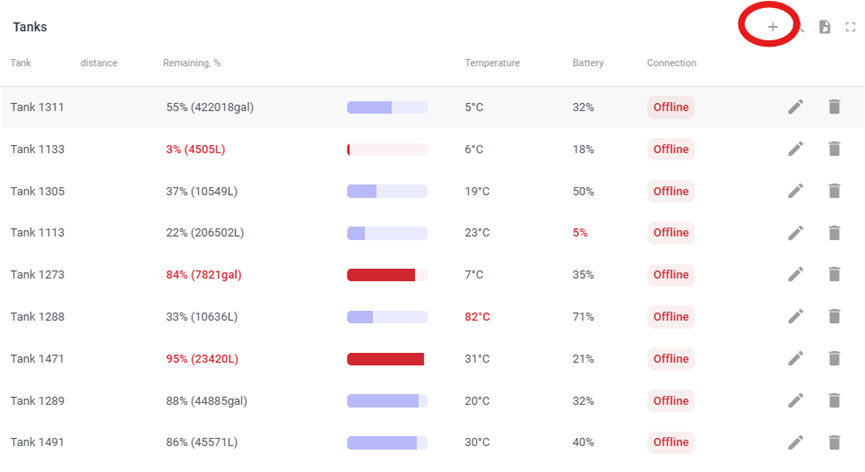865x472 pixels.
Task: Click the plus icon to add tank
Action: pyautogui.click(x=772, y=27)
